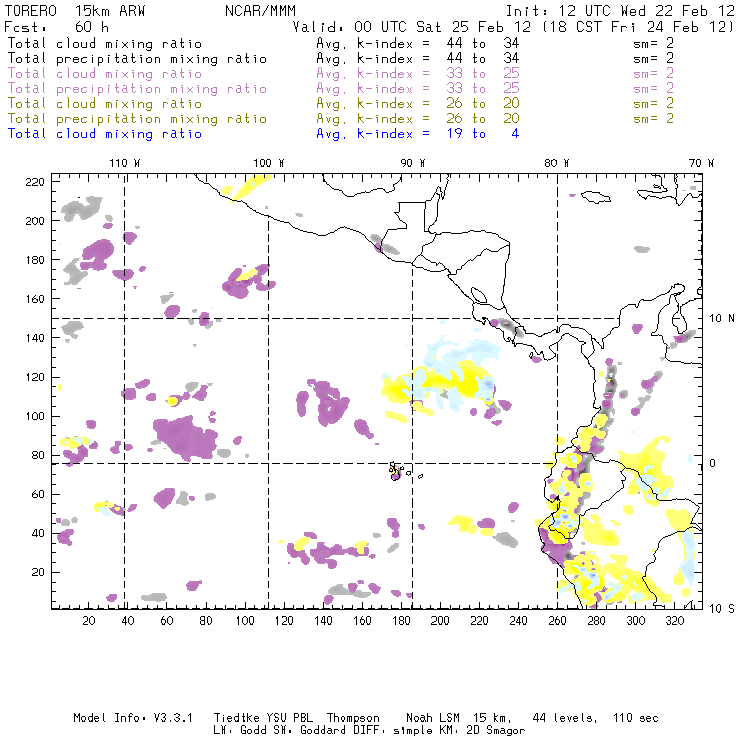Click "Init: 12 UTC Wed 22 Feb 12"
The image size is (740, 740).
pos(620,10)
